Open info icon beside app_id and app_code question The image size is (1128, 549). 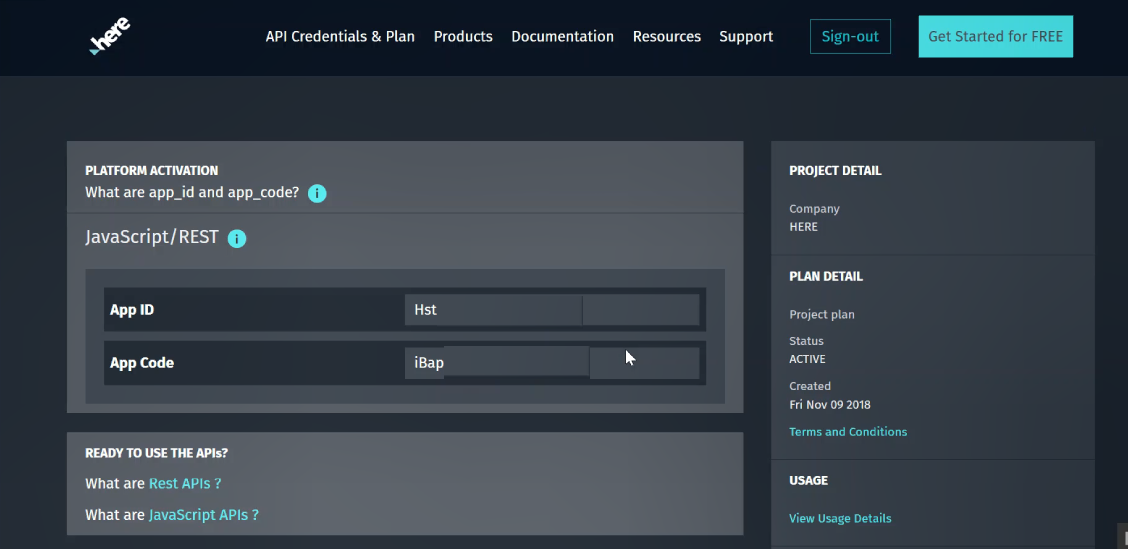point(317,193)
